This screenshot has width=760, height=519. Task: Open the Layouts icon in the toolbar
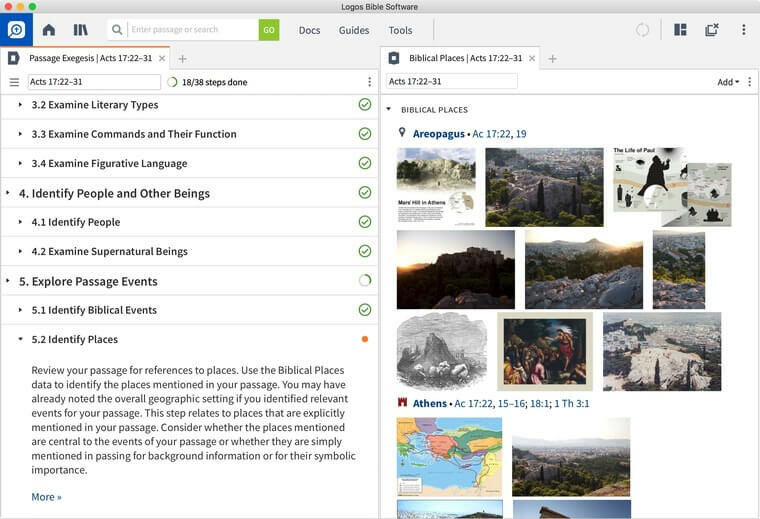click(680, 30)
